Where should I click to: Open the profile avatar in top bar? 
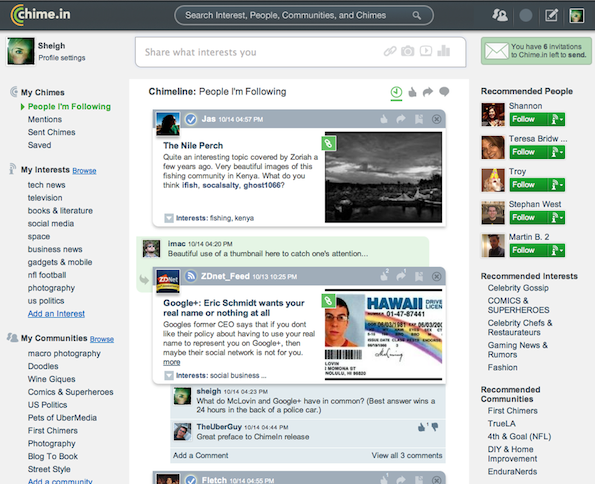pyautogui.click(x=576, y=16)
